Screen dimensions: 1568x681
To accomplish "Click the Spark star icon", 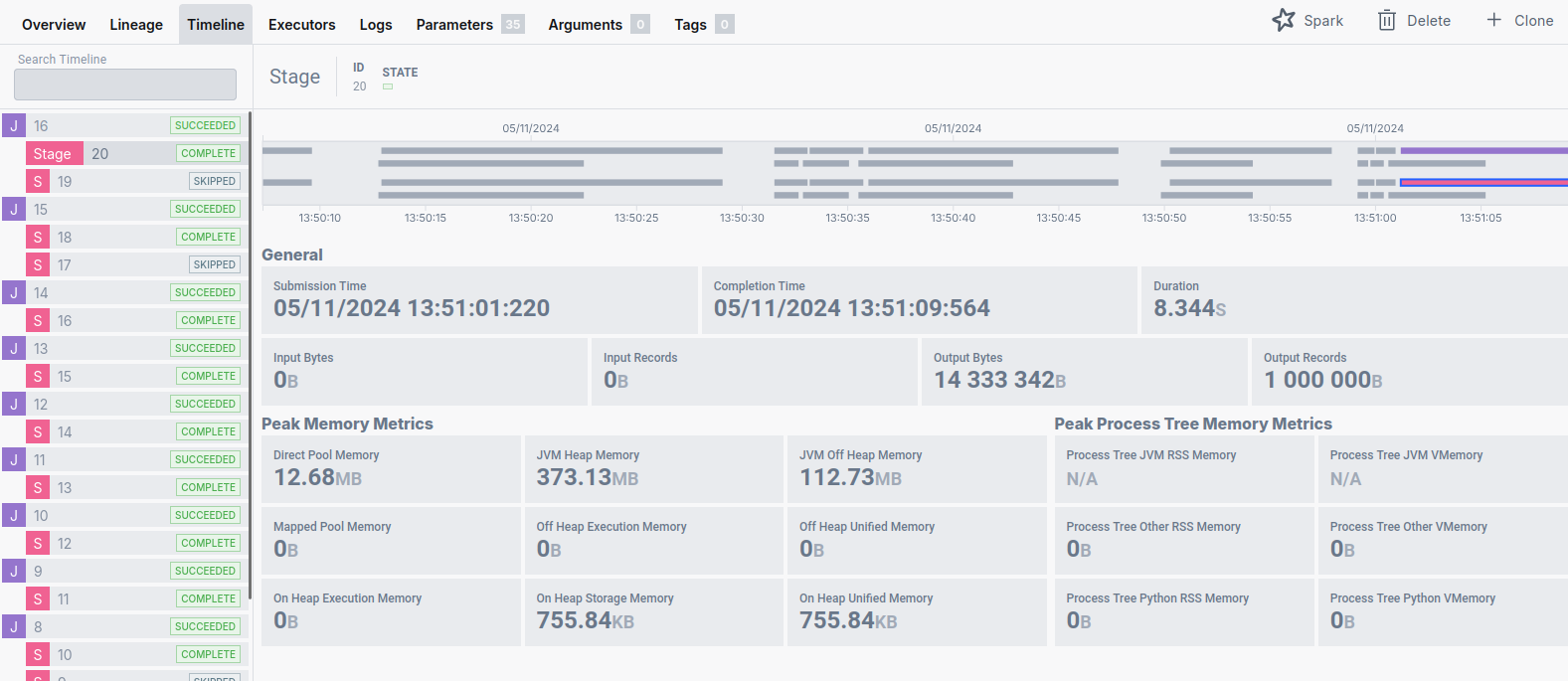I will click(x=1284, y=20).
